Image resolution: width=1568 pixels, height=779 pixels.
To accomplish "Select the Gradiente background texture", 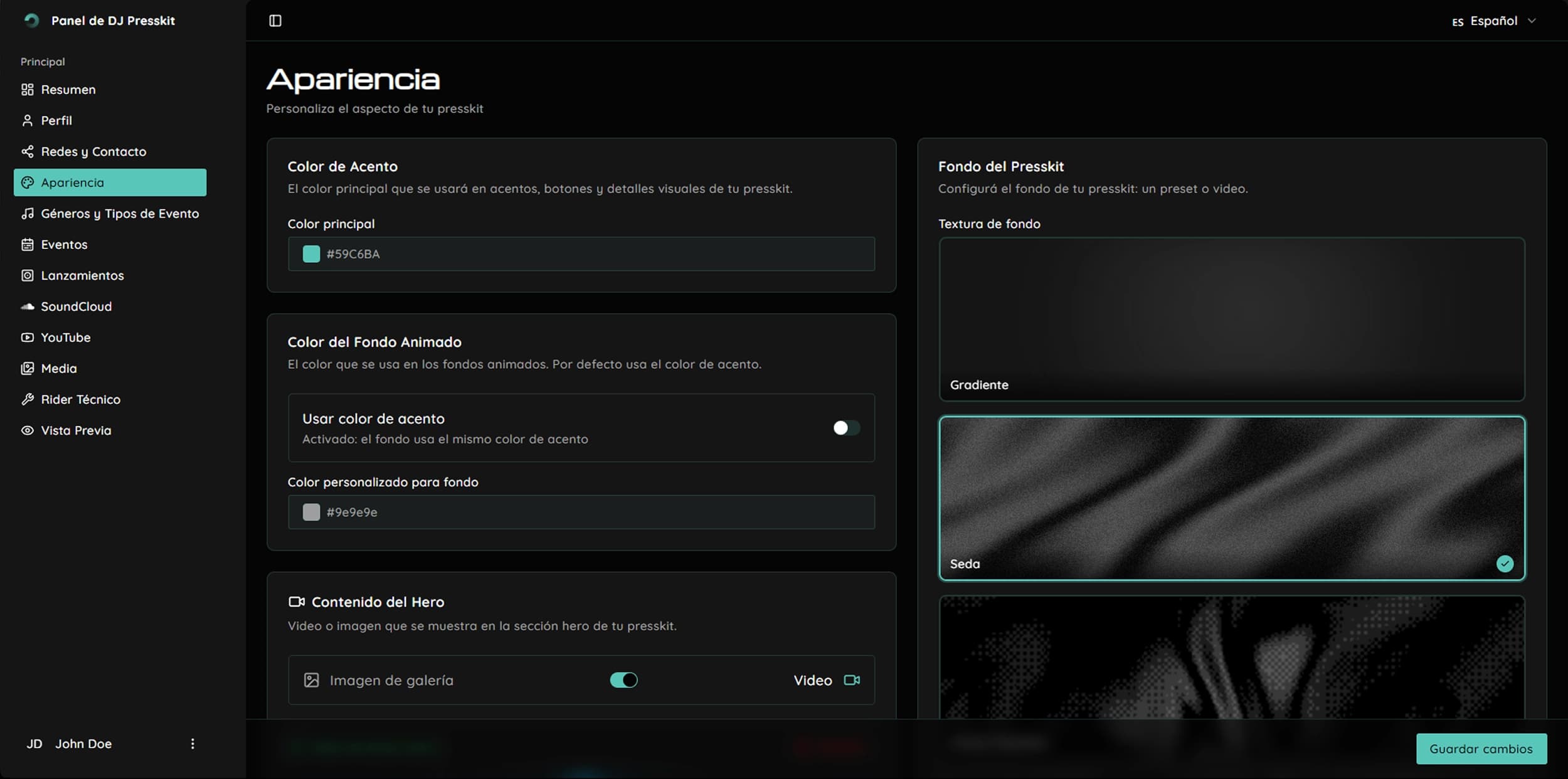I will pyautogui.click(x=1231, y=319).
